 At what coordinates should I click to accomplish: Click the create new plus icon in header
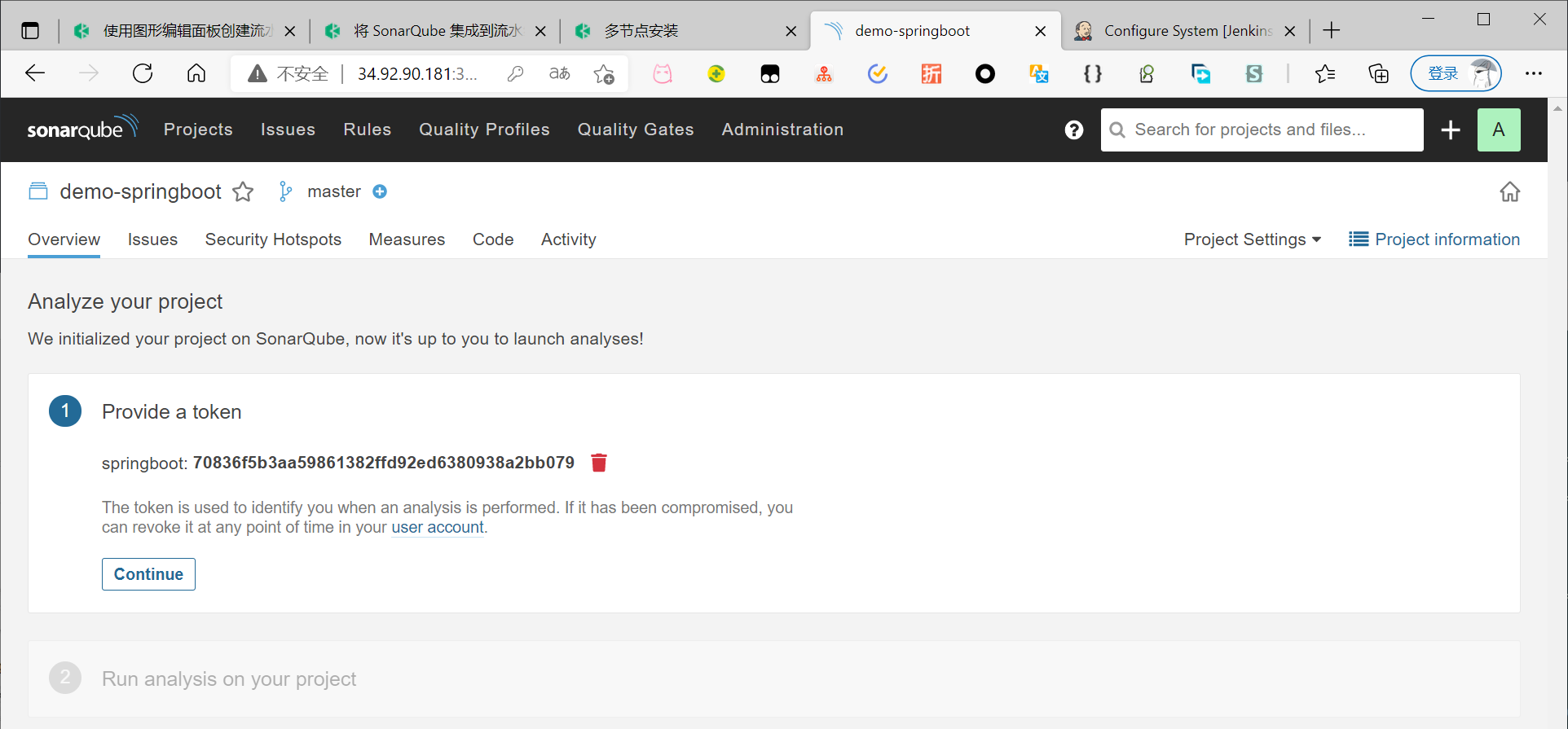click(1450, 130)
